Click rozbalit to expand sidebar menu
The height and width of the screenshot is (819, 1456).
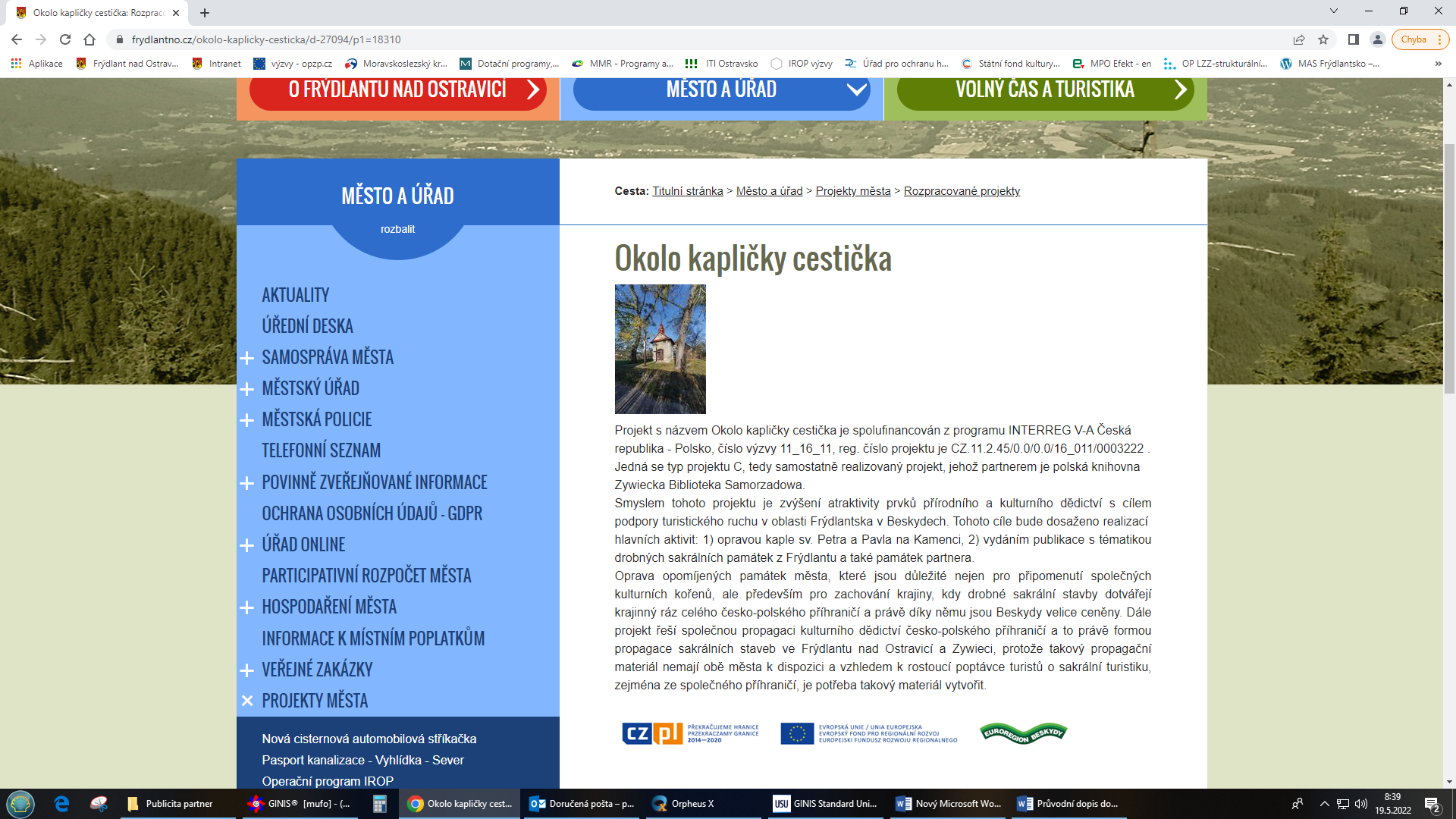(397, 229)
